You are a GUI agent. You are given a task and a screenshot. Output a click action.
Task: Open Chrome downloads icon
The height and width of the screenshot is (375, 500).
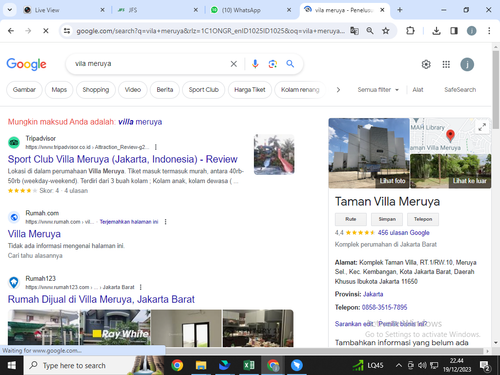(436, 31)
